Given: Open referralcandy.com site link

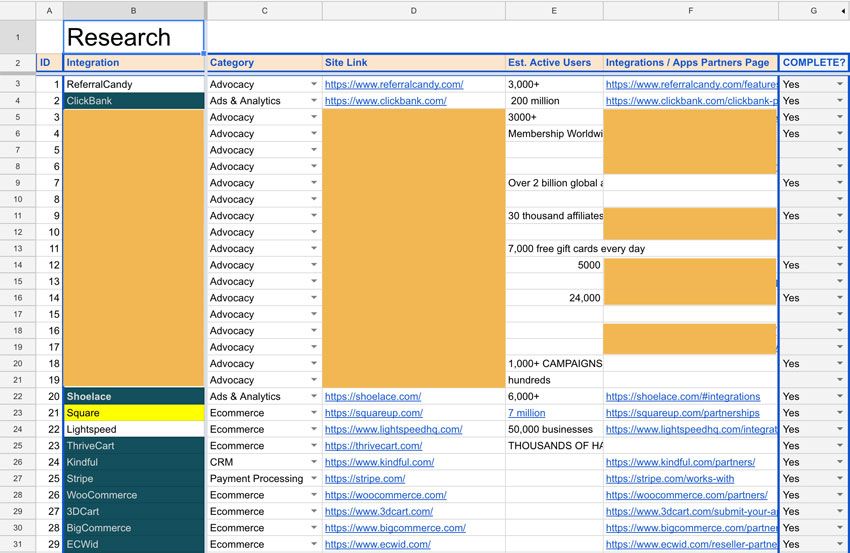Looking at the screenshot, I should [x=394, y=84].
